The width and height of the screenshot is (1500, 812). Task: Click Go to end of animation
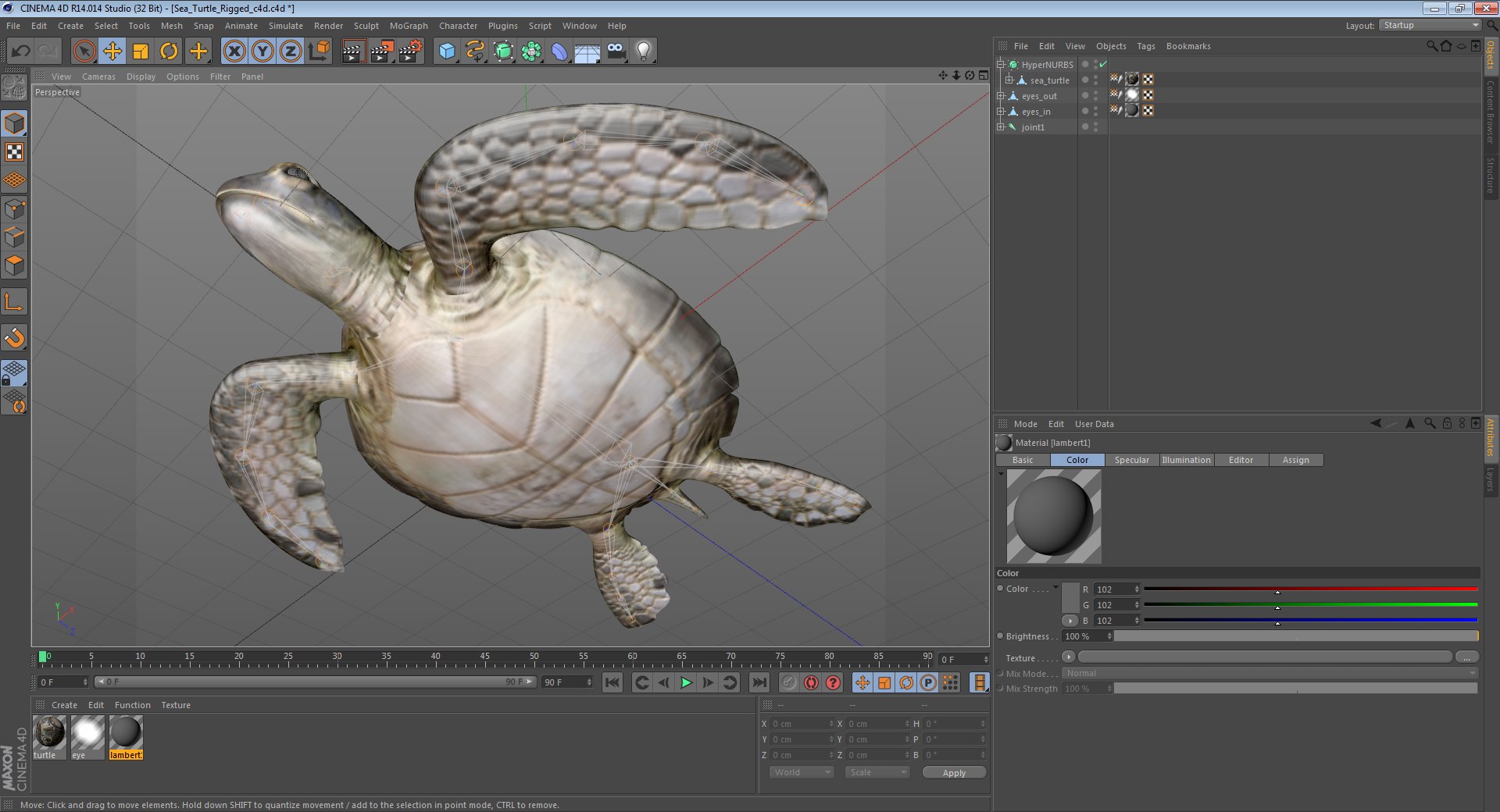click(x=759, y=682)
